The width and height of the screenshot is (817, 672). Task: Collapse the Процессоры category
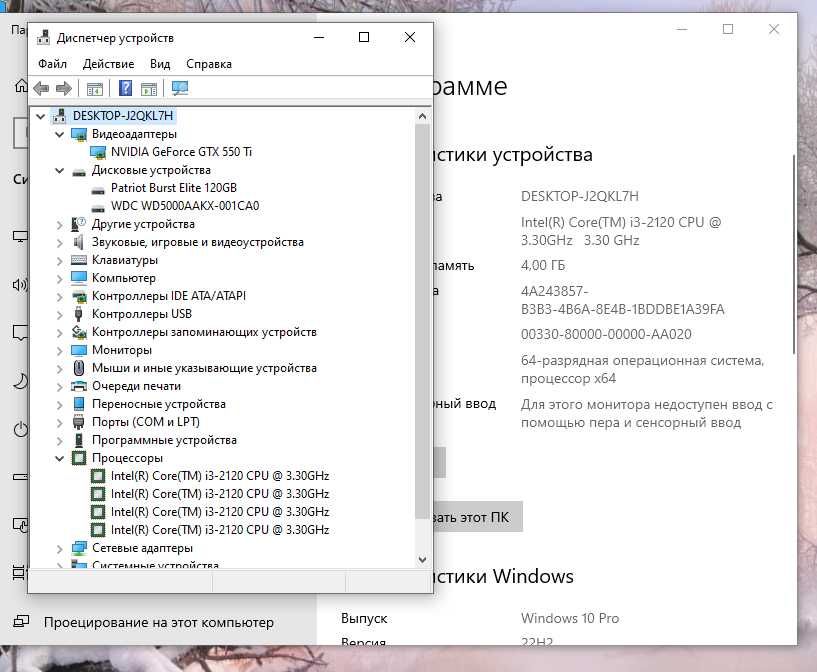[x=59, y=458]
